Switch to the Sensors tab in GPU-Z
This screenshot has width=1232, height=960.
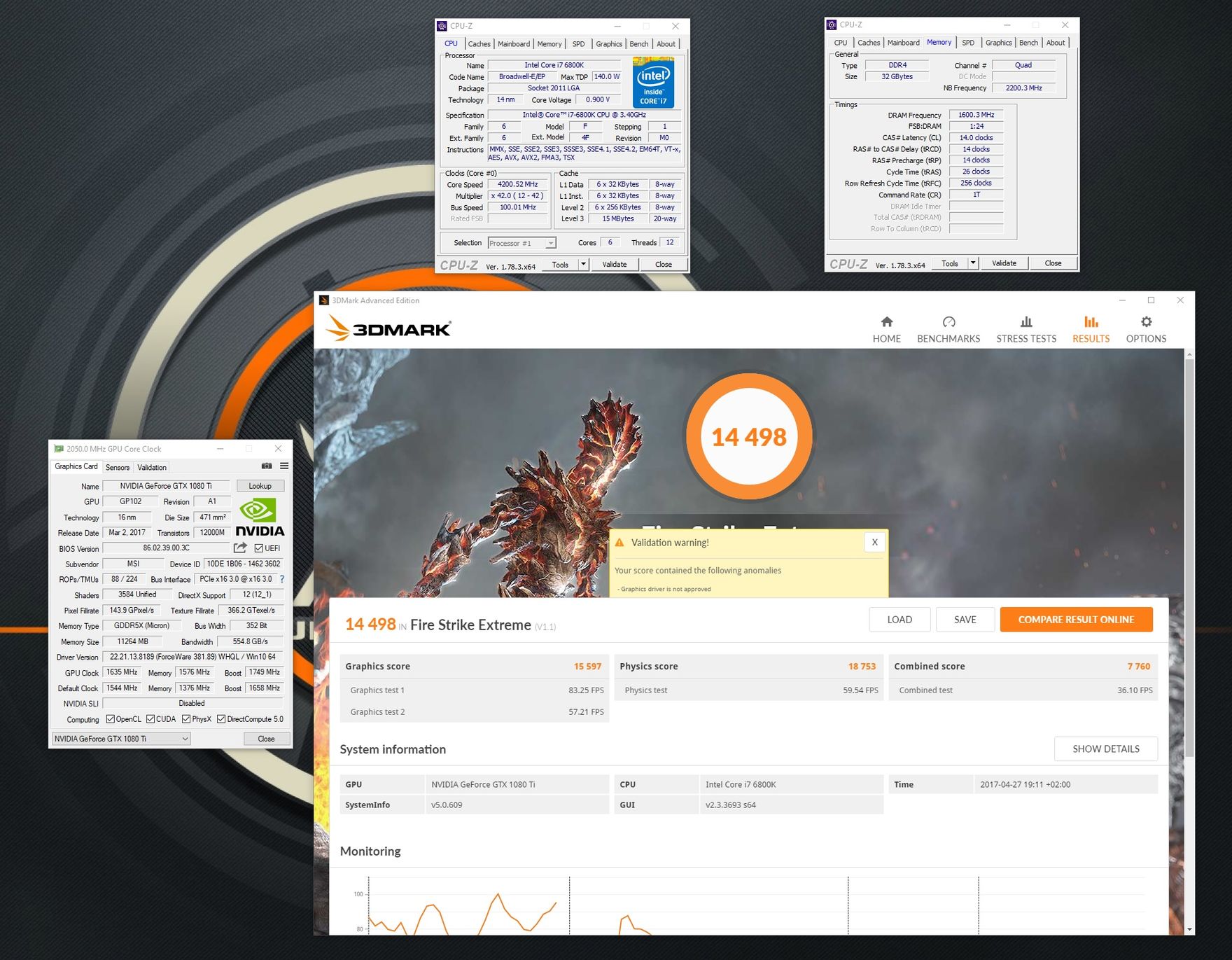tap(118, 467)
